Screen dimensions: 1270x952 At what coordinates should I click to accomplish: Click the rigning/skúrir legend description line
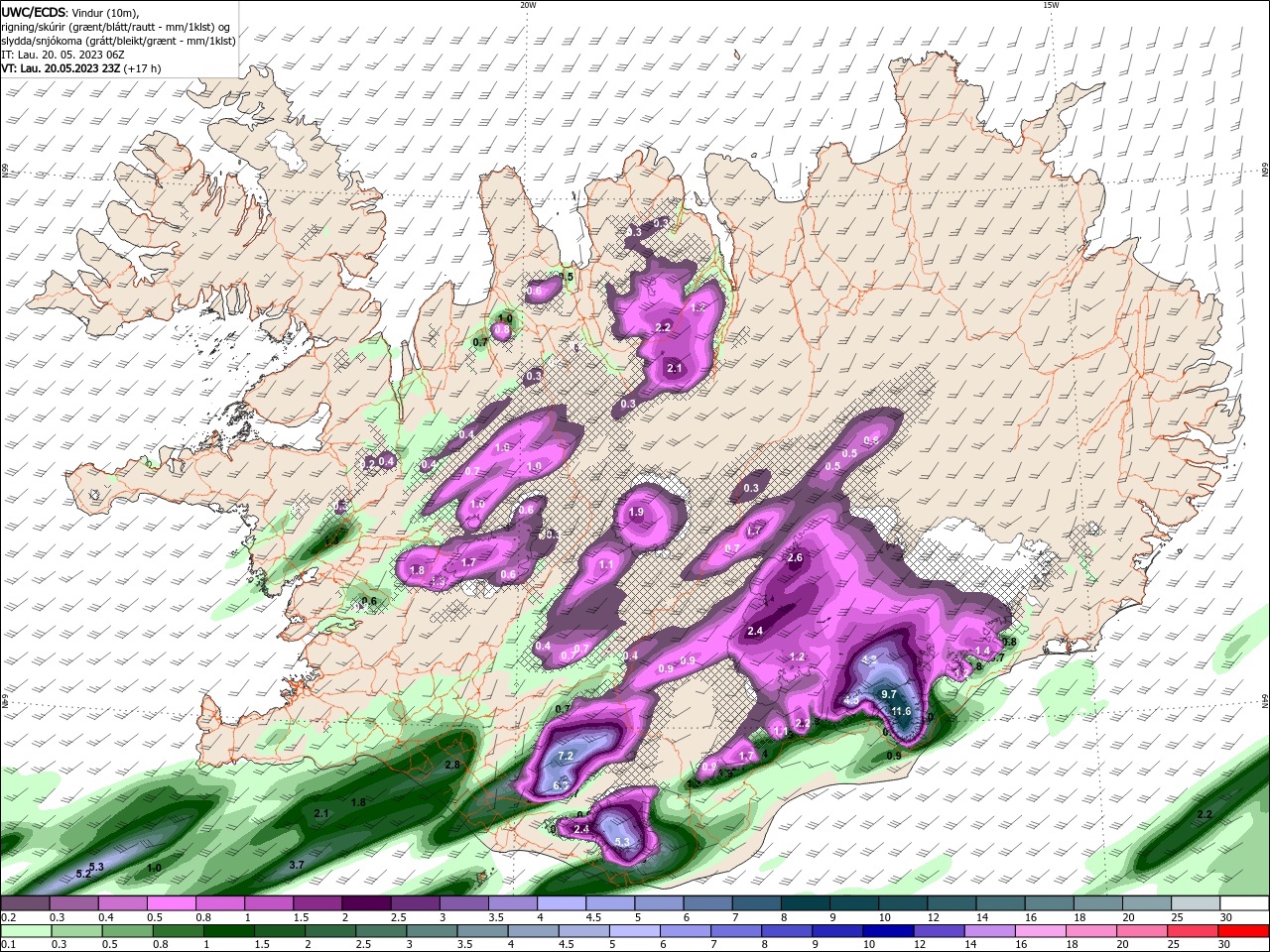pyautogui.click(x=116, y=27)
